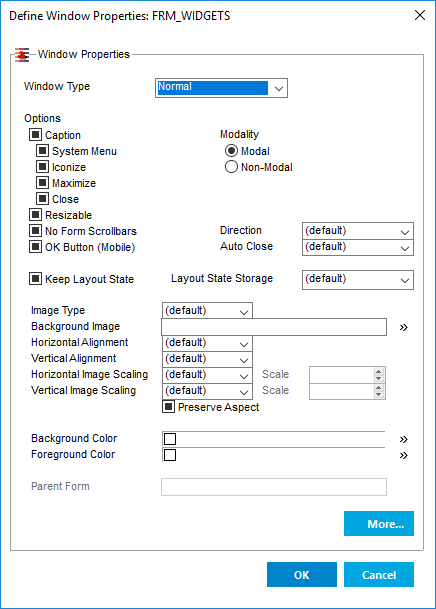
Task: Toggle Keep Layout State checkbox
Action: (x=35, y=278)
